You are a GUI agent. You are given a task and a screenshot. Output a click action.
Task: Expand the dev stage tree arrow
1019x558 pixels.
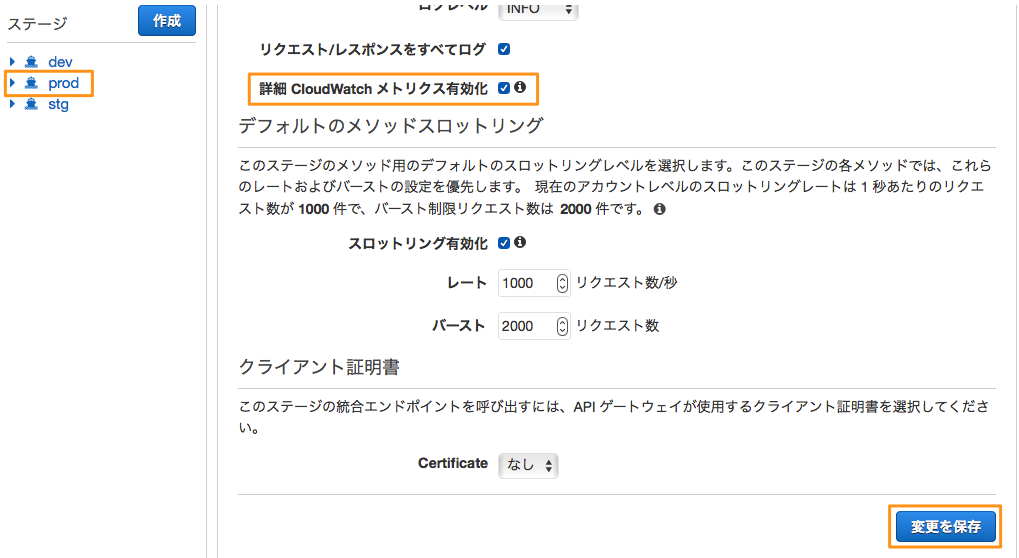[x=12, y=62]
